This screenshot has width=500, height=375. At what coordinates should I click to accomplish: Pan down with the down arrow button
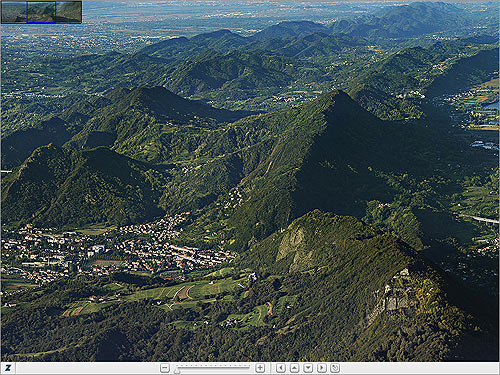(x=308, y=368)
